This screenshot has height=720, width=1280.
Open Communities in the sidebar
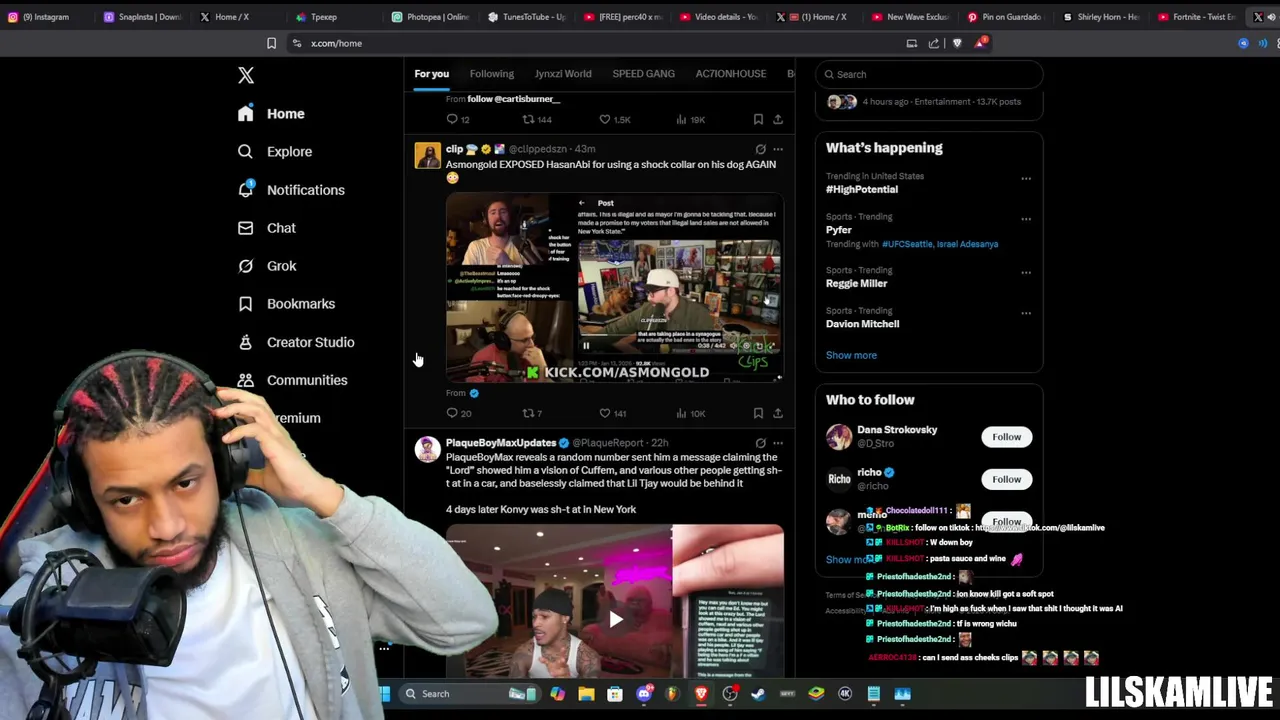pos(292,380)
